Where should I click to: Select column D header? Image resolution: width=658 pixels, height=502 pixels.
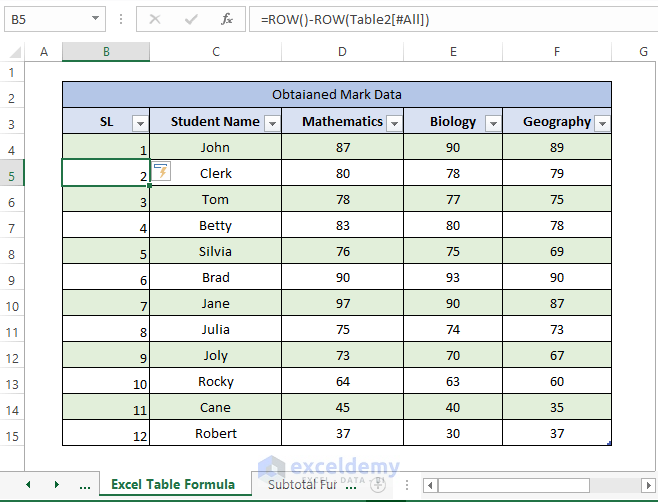coord(342,52)
